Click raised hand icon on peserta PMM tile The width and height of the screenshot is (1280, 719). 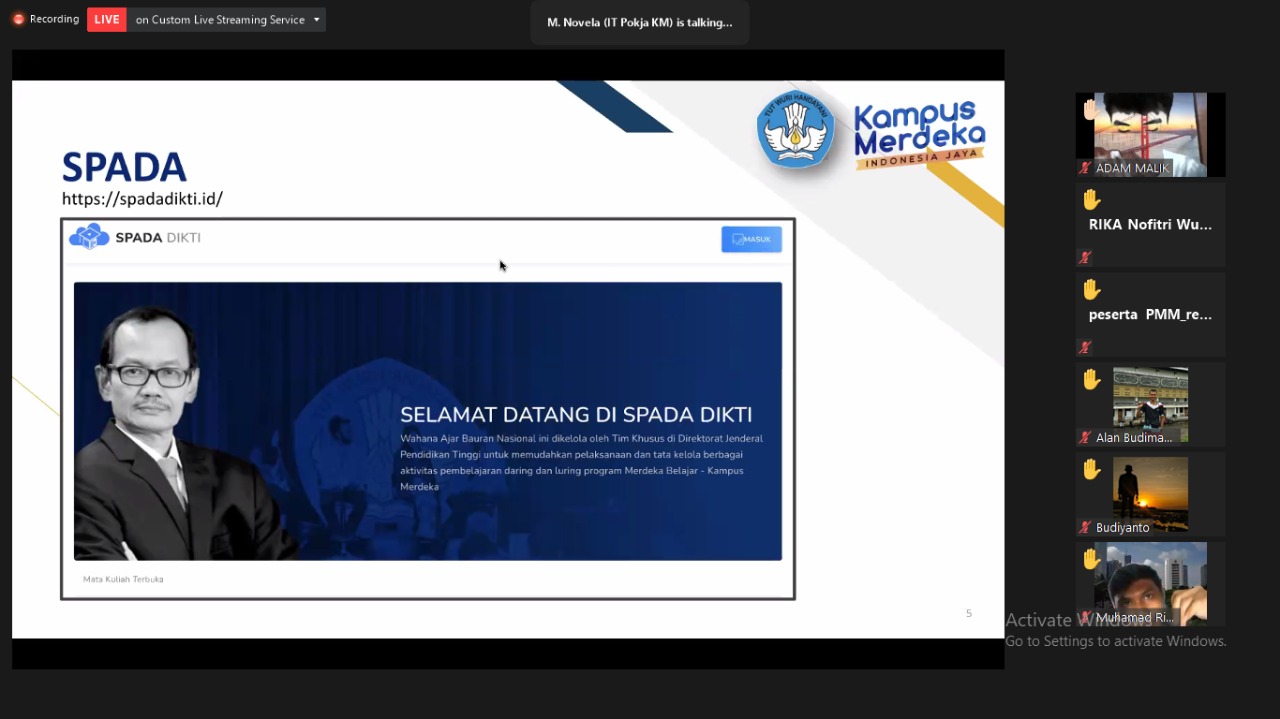[x=1091, y=289]
